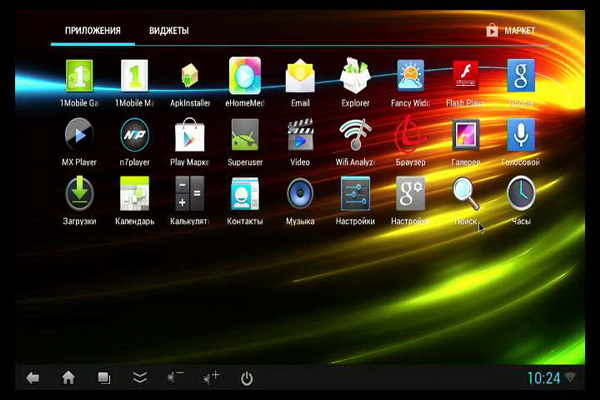Screen dimensions: 600x400
Task: Tap the power icon in bottom bar
Action: coord(247,378)
